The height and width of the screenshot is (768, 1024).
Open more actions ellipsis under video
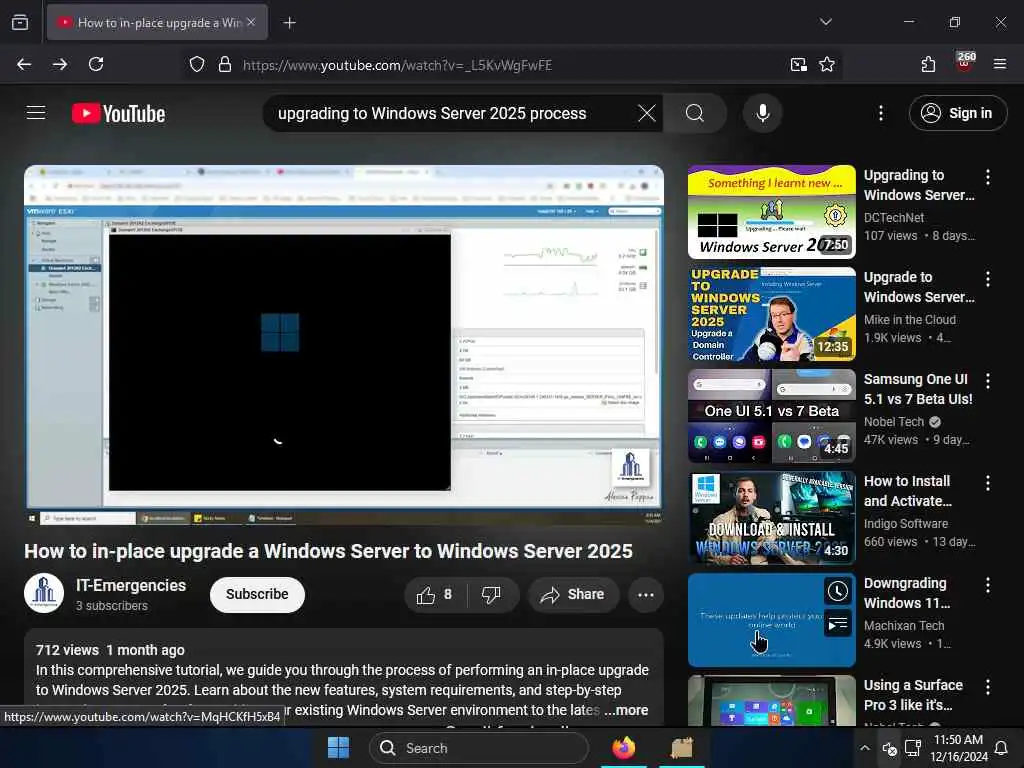click(x=645, y=594)
